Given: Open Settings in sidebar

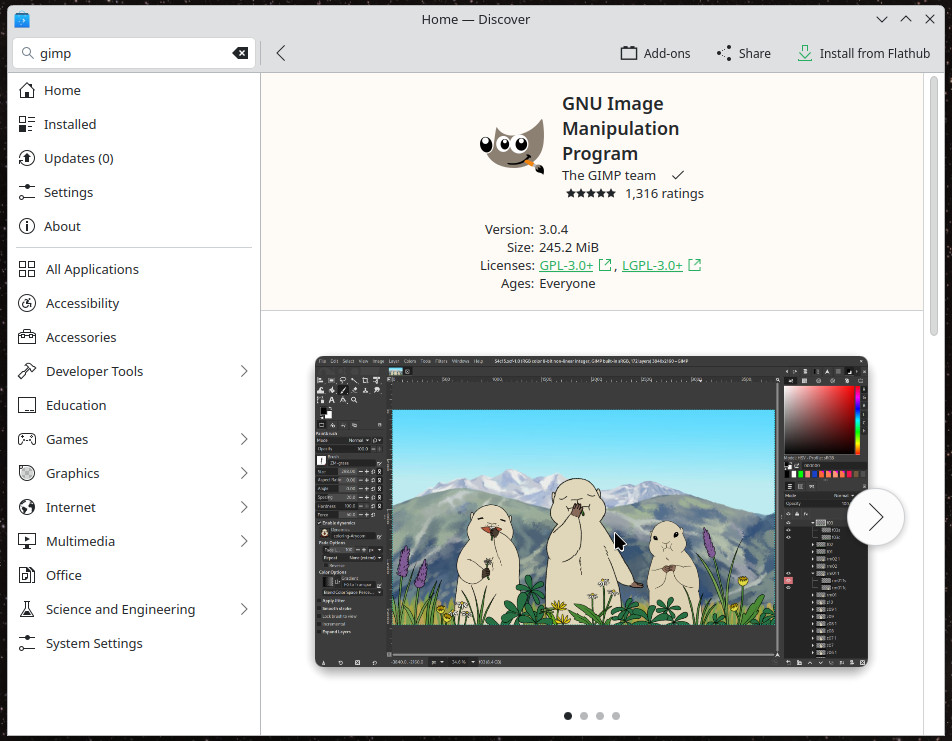Looking at the screenshot, I should (134, 193).
